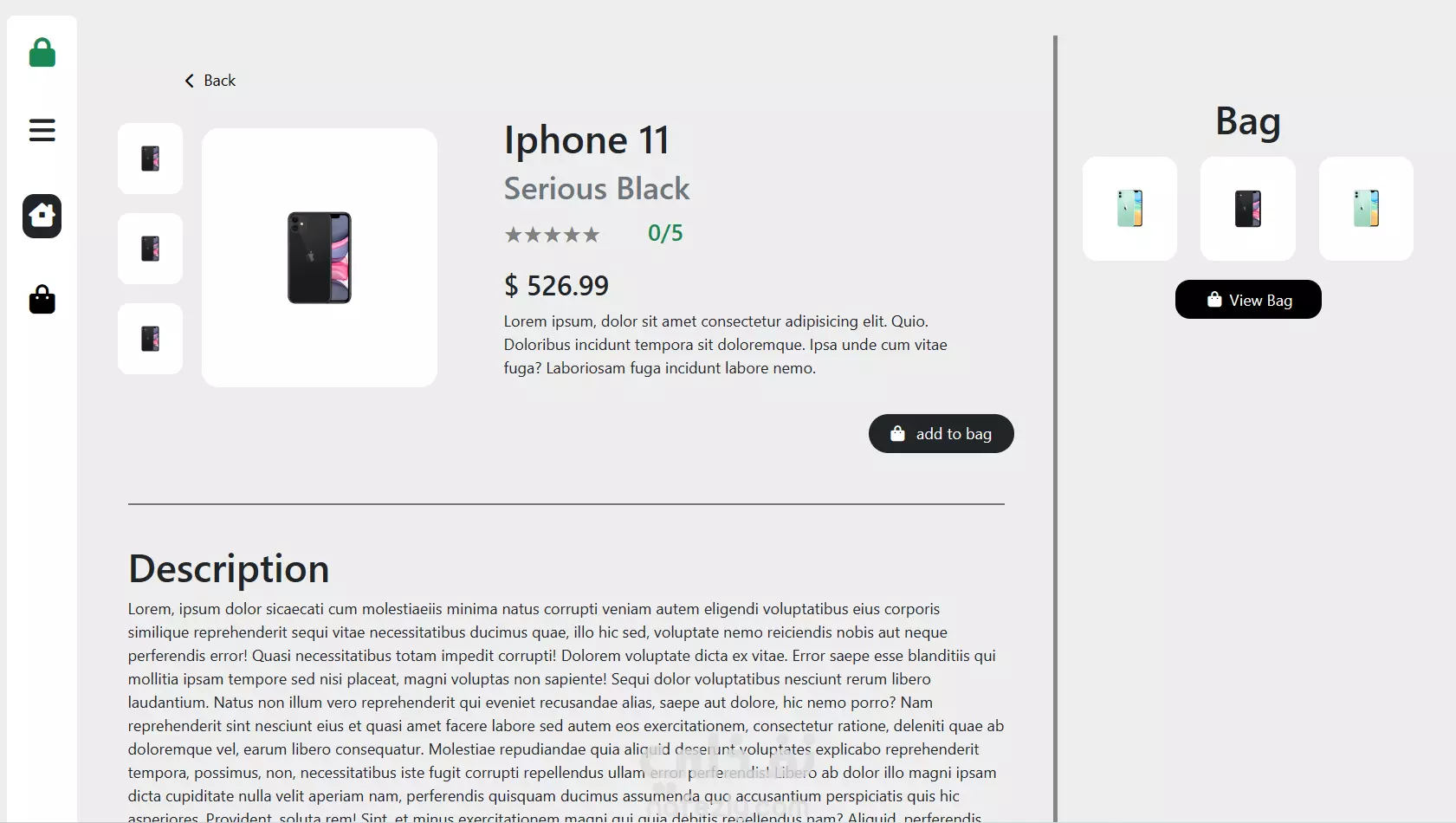Click the back chevron arrow
Screen dimensions: 1456x823
click(189, 81)
